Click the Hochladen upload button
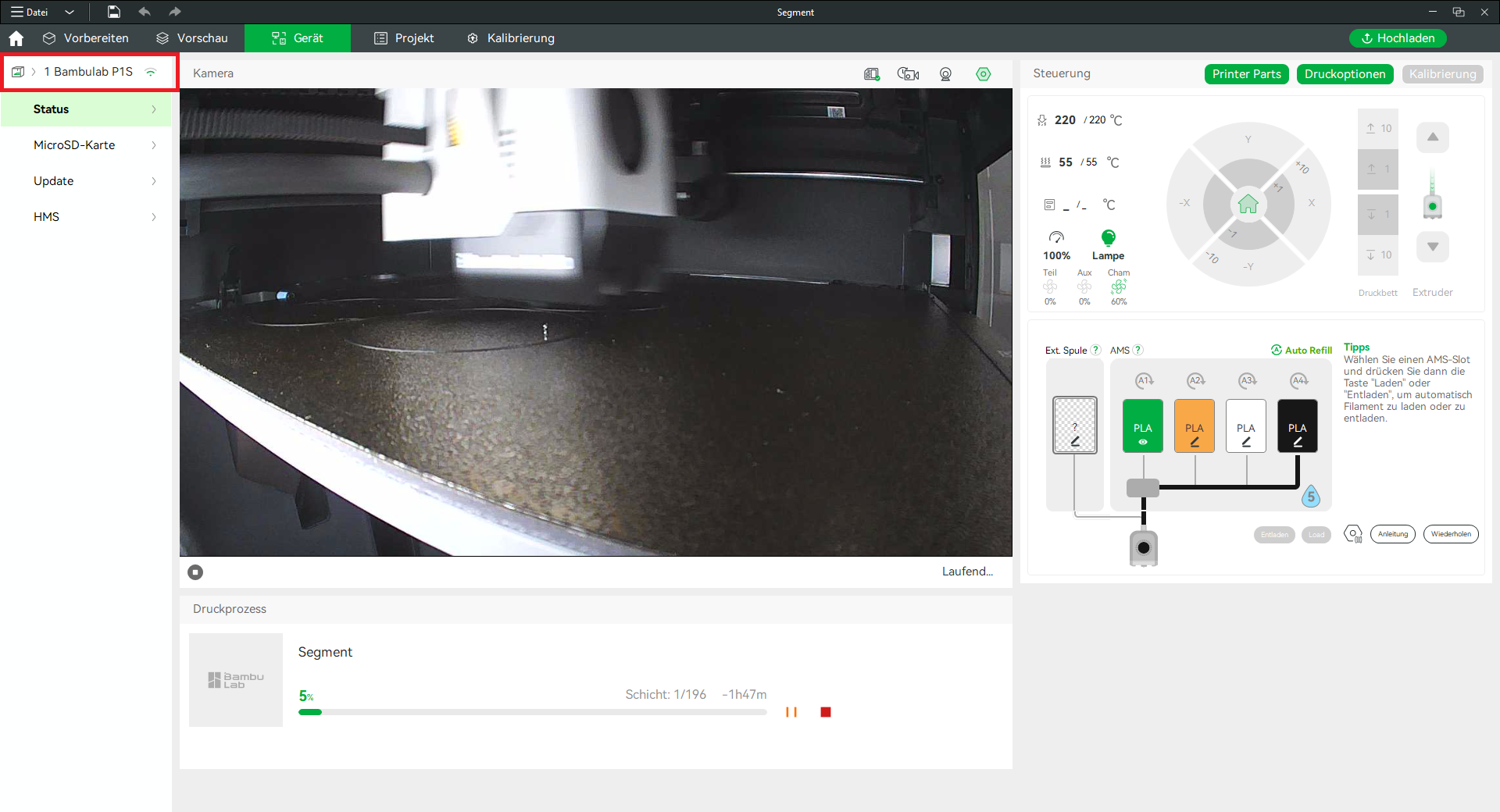The image size is (1500, 812). (x=1397, y=38)
